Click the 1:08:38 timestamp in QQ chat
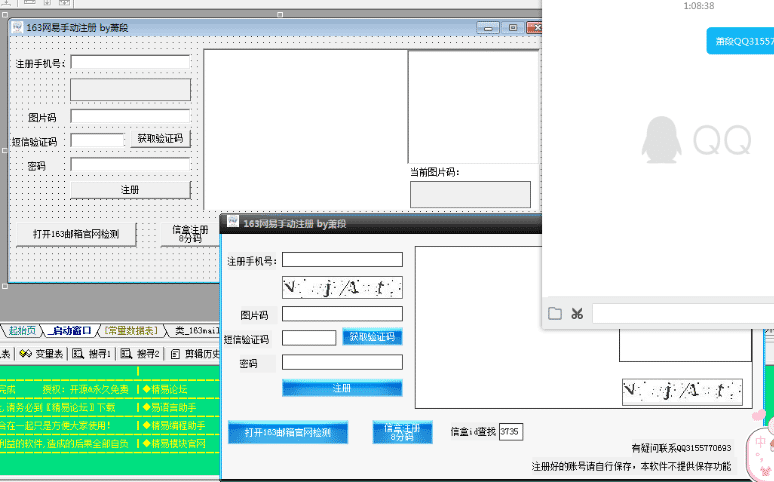The image size is (774, 482). [698, 6]
